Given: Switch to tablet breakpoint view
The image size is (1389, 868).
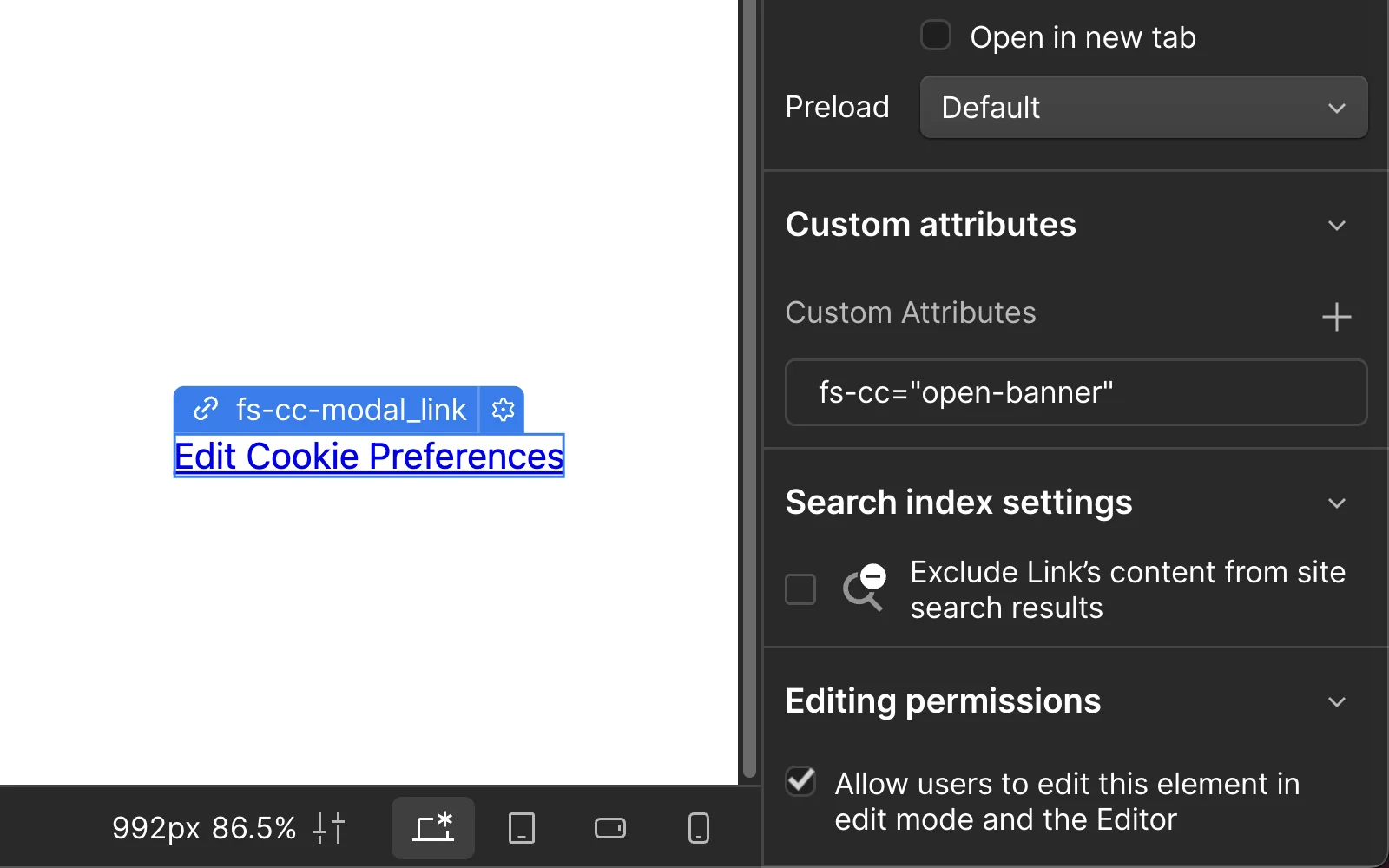Looking at the screenshot, I should (522, 828).
